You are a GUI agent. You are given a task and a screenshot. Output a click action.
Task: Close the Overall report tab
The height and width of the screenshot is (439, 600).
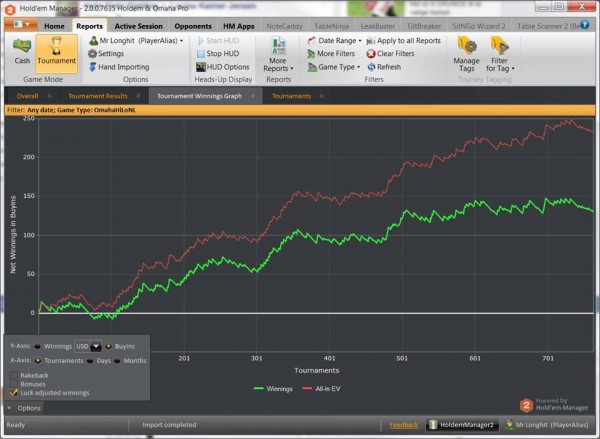click(50, 96)
